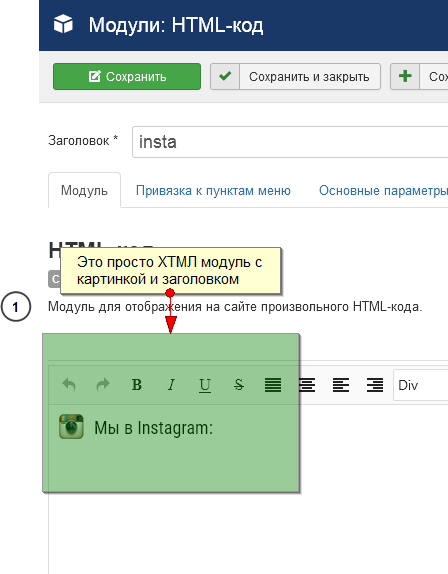Click the checkmark icon on Сохранить и закрыть

(x=225, y=77)
